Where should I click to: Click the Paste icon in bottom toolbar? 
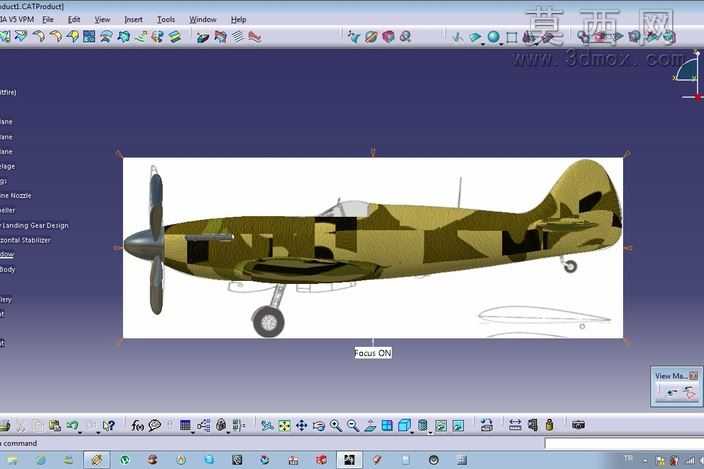pos(55,425)
